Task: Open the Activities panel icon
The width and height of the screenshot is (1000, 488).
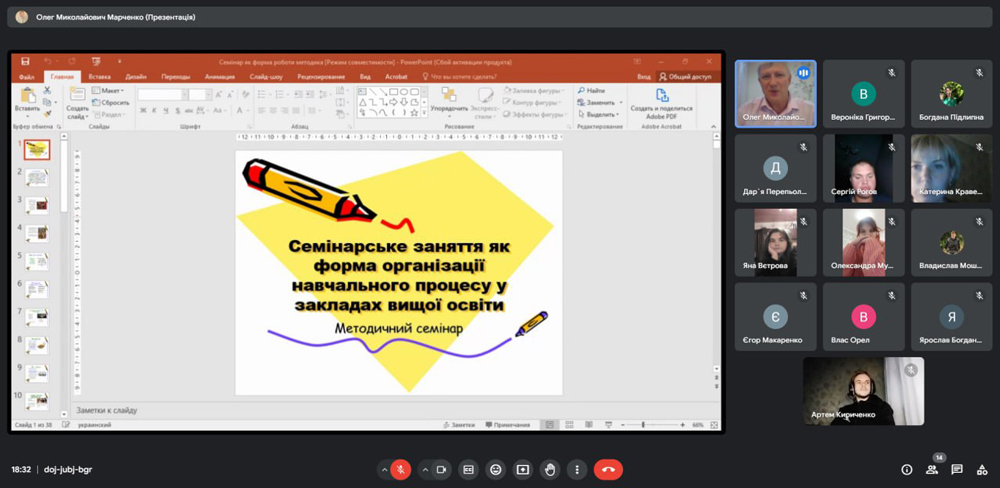Action: tap(982, 469)
